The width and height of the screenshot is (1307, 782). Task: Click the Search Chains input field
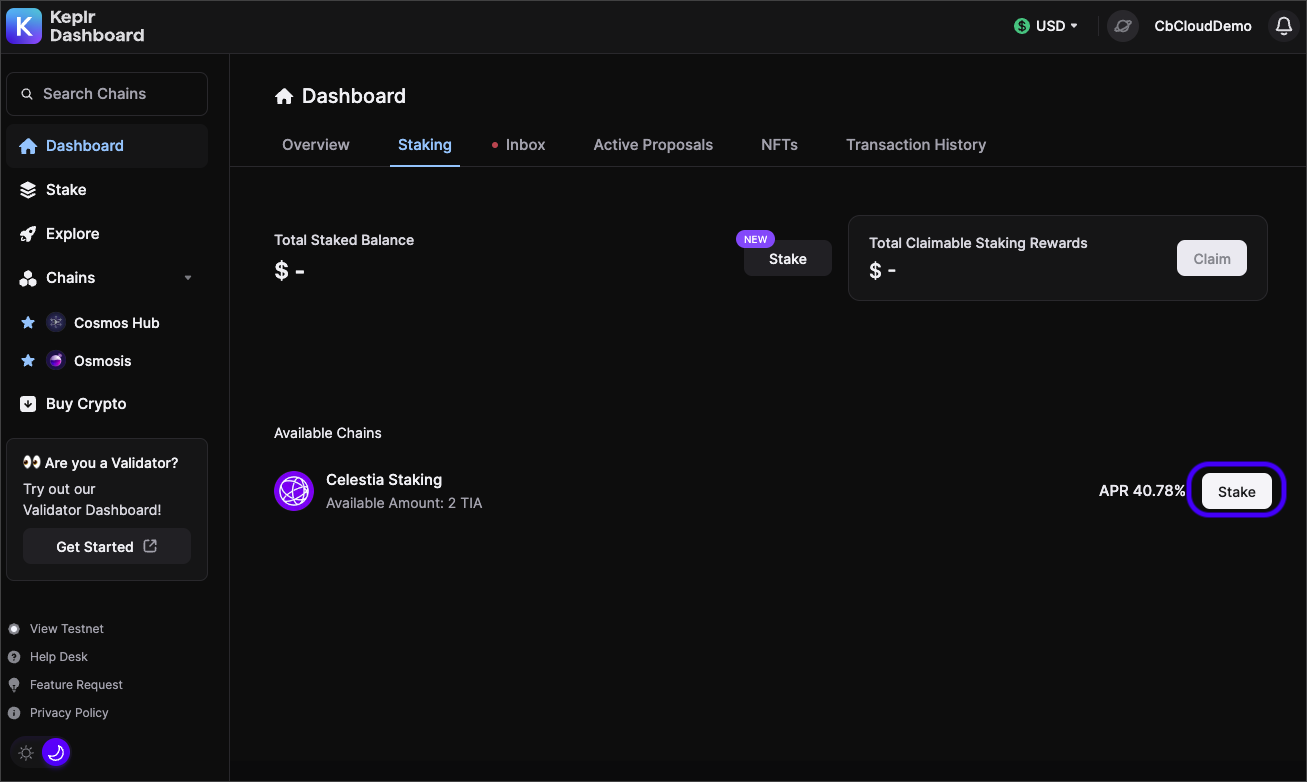[x=107, y=94]
